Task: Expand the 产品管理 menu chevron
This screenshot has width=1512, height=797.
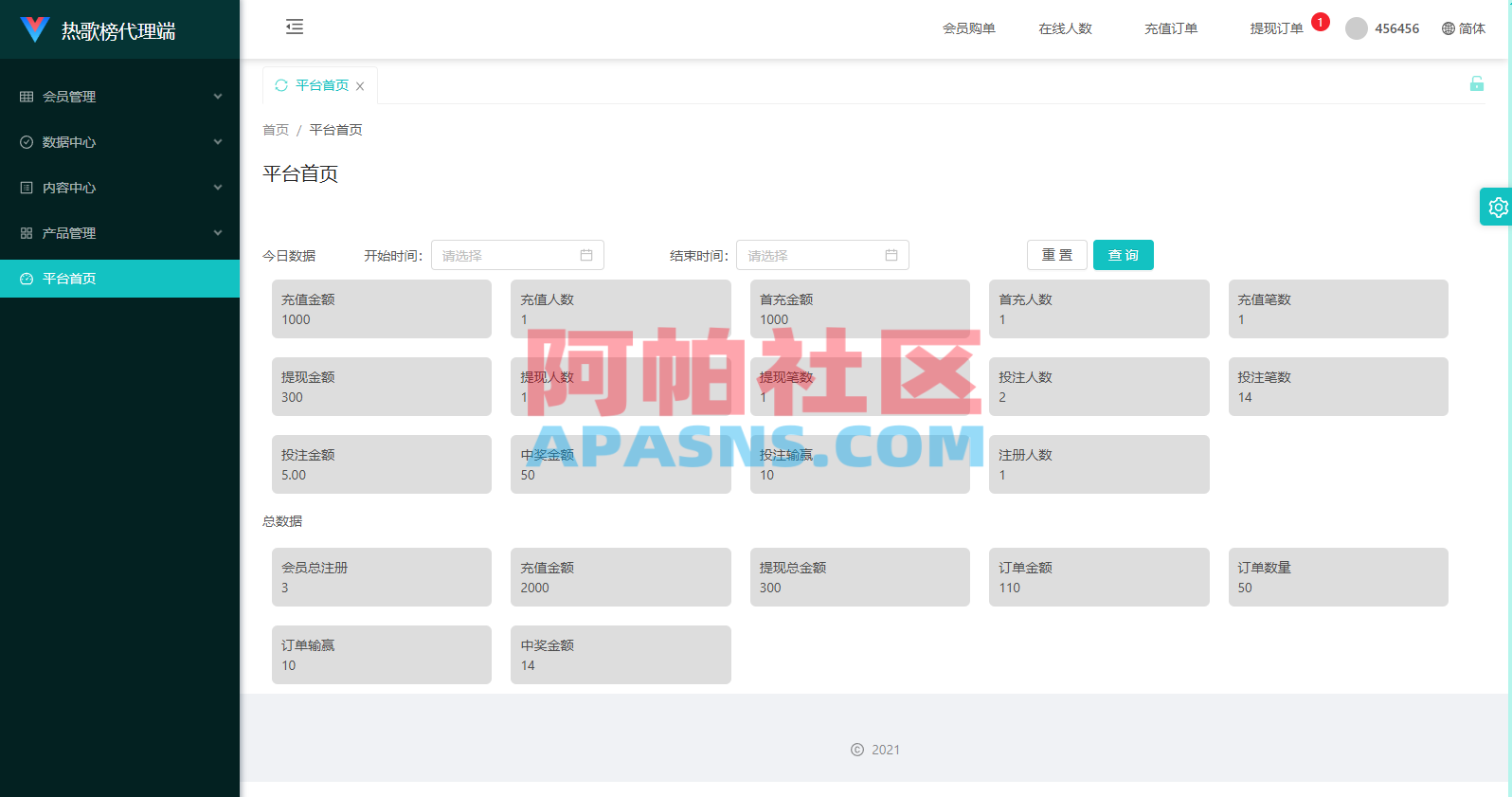Action: (218, 233)
